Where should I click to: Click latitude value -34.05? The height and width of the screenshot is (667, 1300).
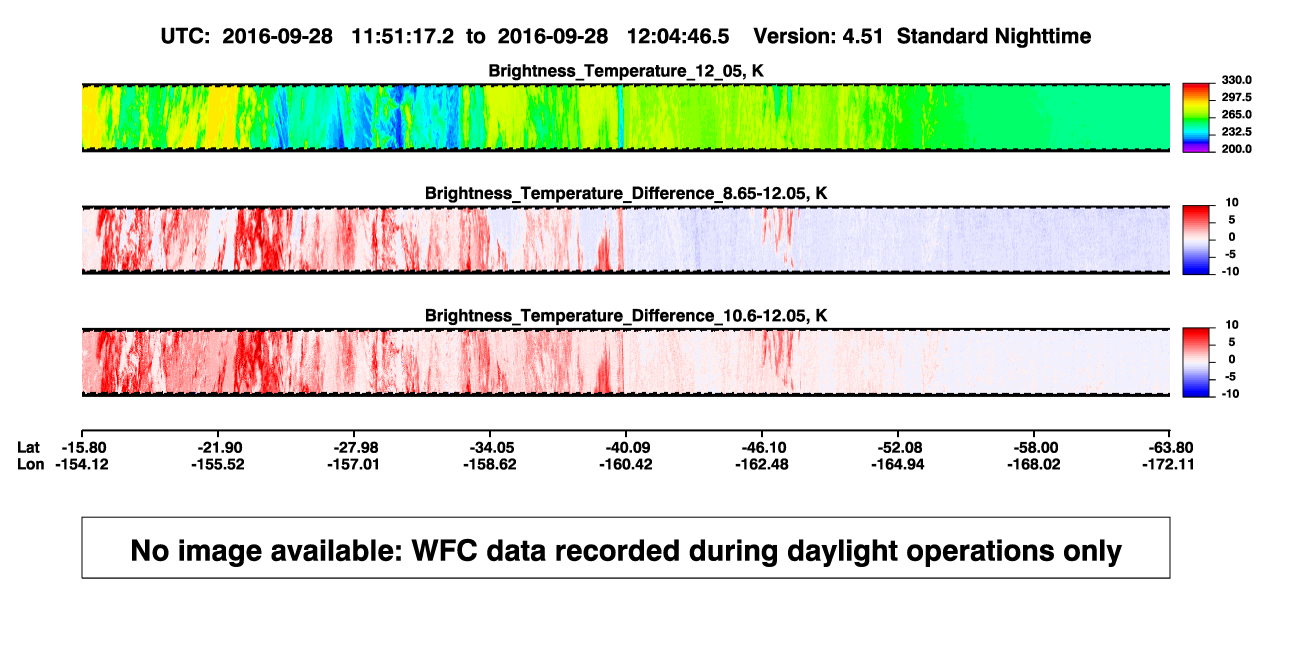(x=490, y=447)
